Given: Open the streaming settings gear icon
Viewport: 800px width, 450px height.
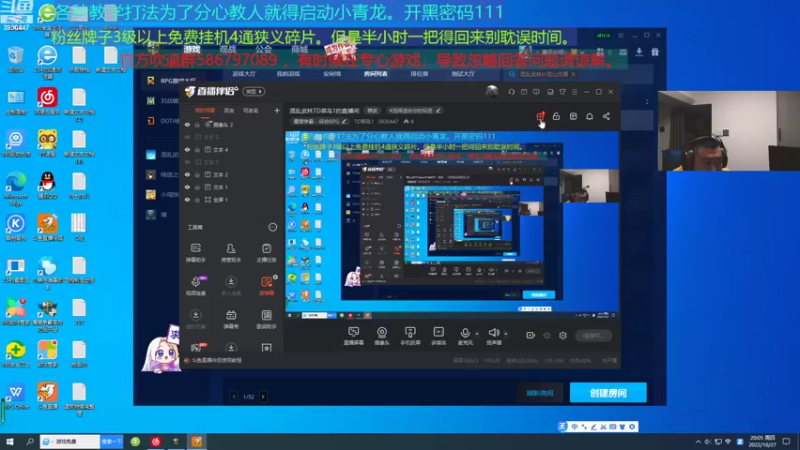Looking at the screenshot, I should (x=563, y=335).
